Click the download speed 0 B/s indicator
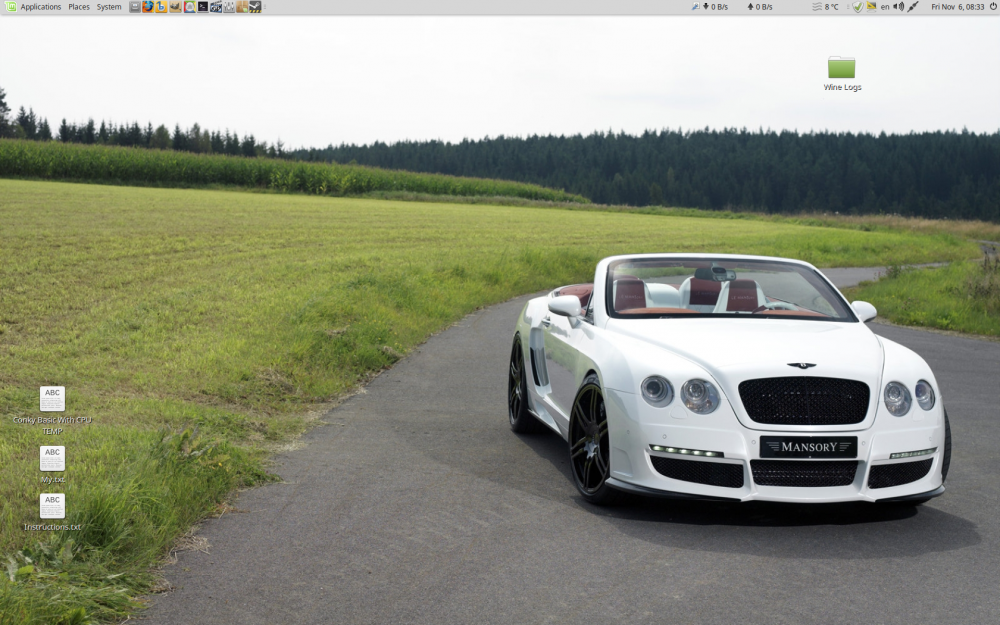The height and width of the screenshot is (625, 1000). click(716, 7)
